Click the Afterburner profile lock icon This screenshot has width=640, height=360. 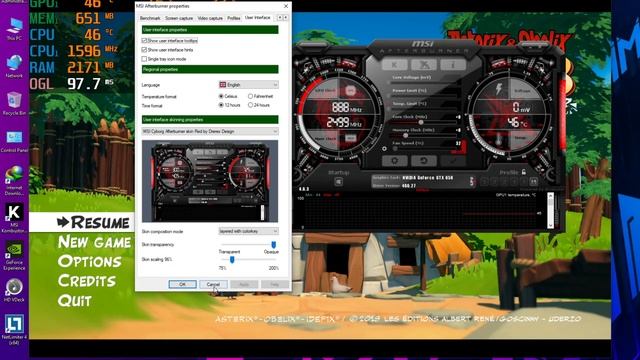tap(523, 172)
